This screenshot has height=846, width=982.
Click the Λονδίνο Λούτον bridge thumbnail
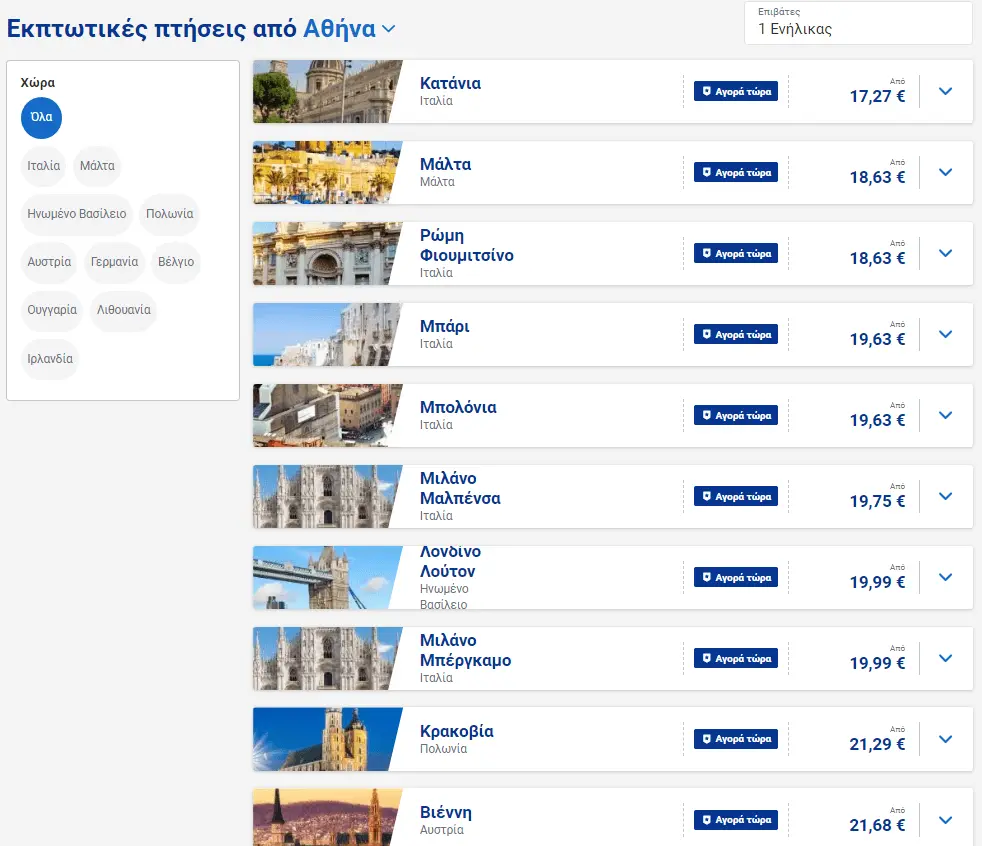pyautogui.click(x=328, y=577)
